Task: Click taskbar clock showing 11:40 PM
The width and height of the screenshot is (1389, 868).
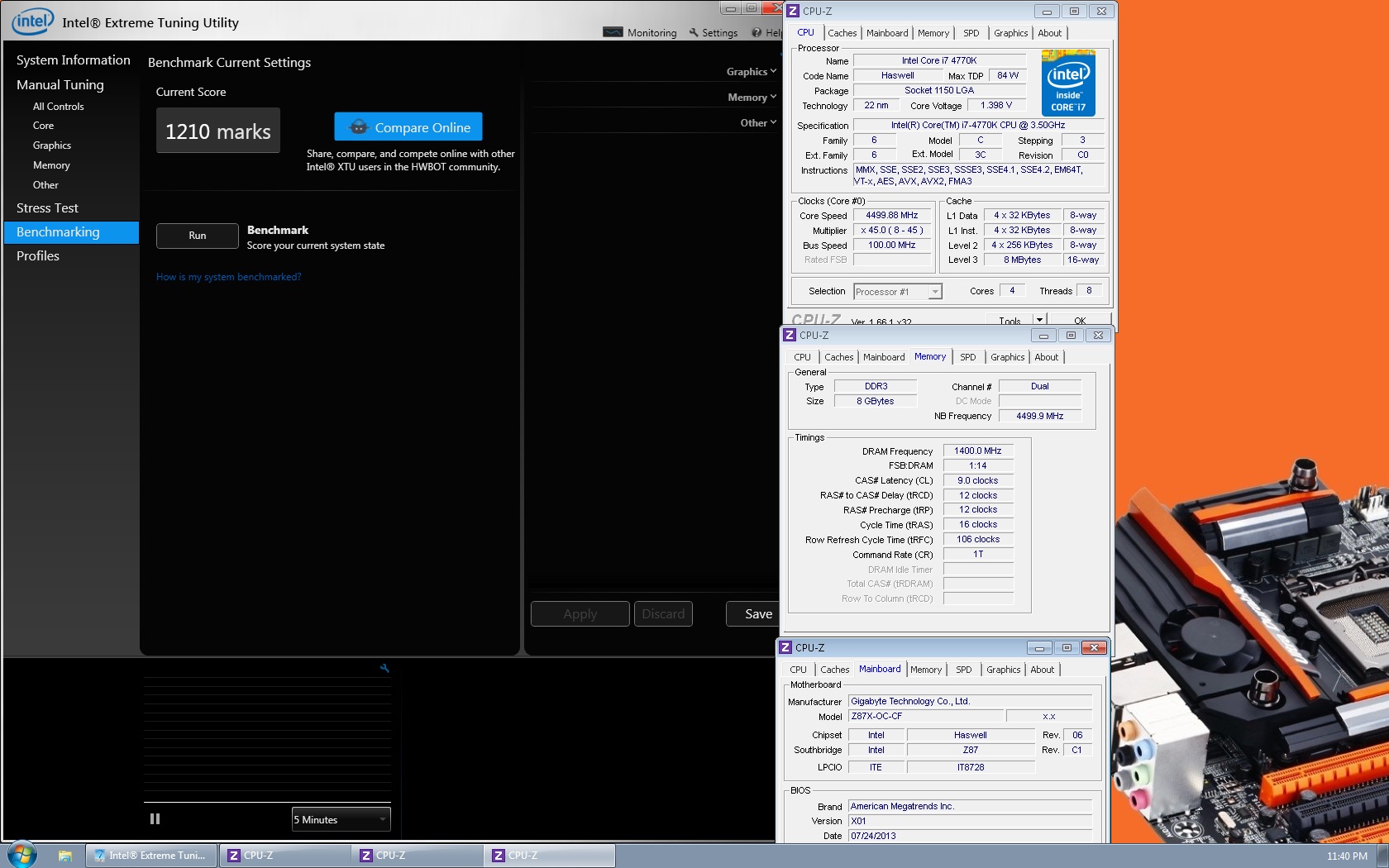Action: 1347,856
